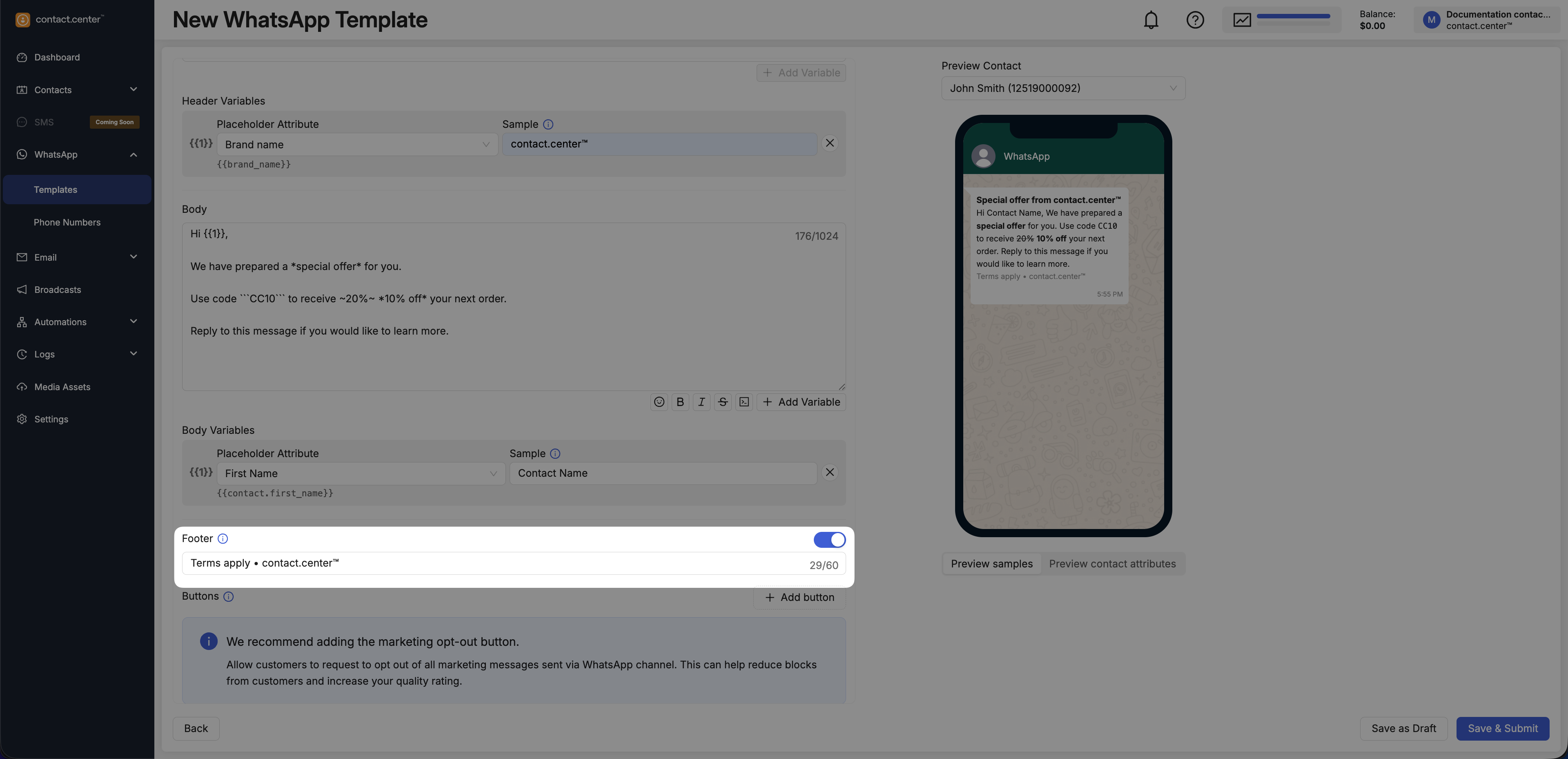This screenshot has width=1568, height=759.
Task: Apply italic formatting in body toolbar
Action: click(701, 402)
